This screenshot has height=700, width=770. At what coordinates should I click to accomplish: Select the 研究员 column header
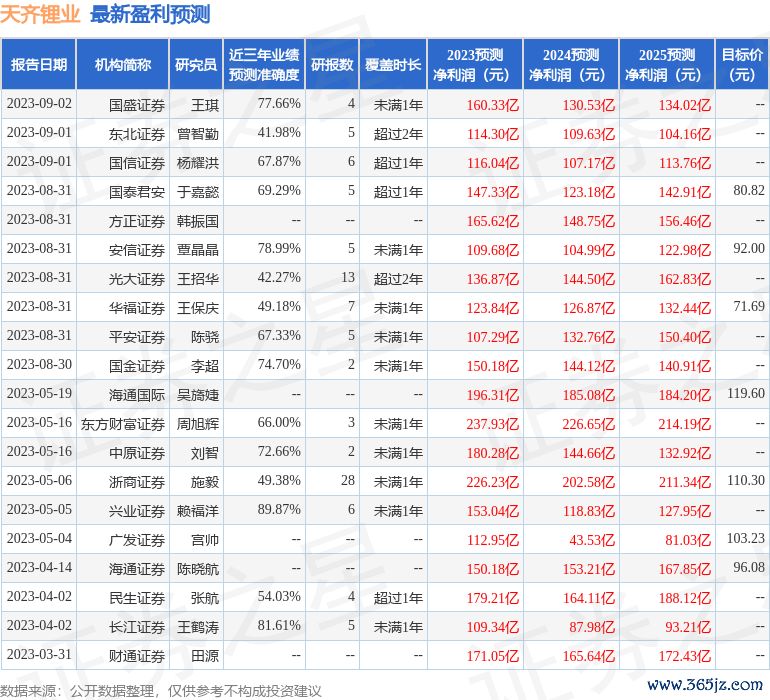point(196,64)
